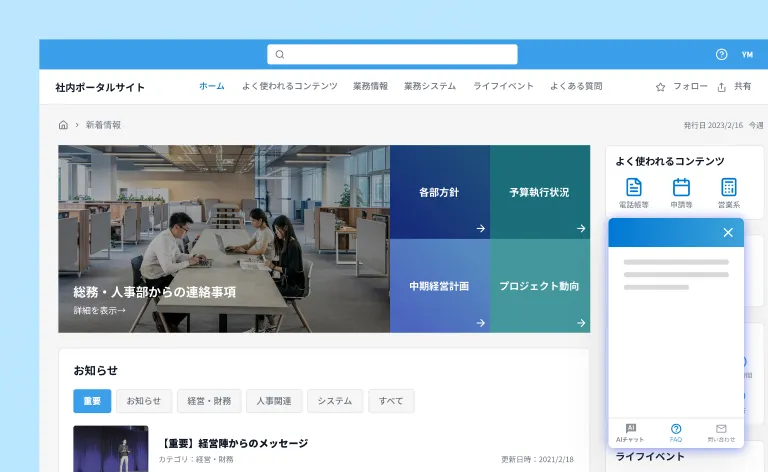This screenshot has height=472, width=768.
Task: Click the help question mark icon
Action: coord(722,54)
